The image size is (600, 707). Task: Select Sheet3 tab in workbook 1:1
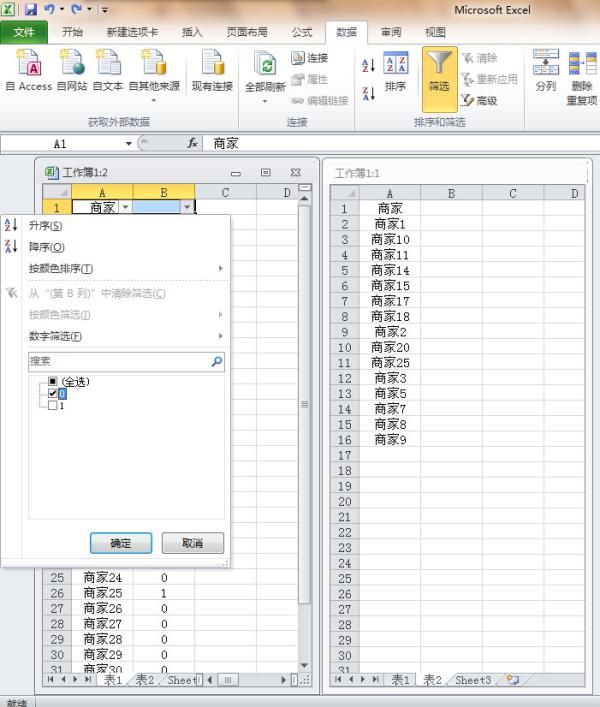click(473, 679)
